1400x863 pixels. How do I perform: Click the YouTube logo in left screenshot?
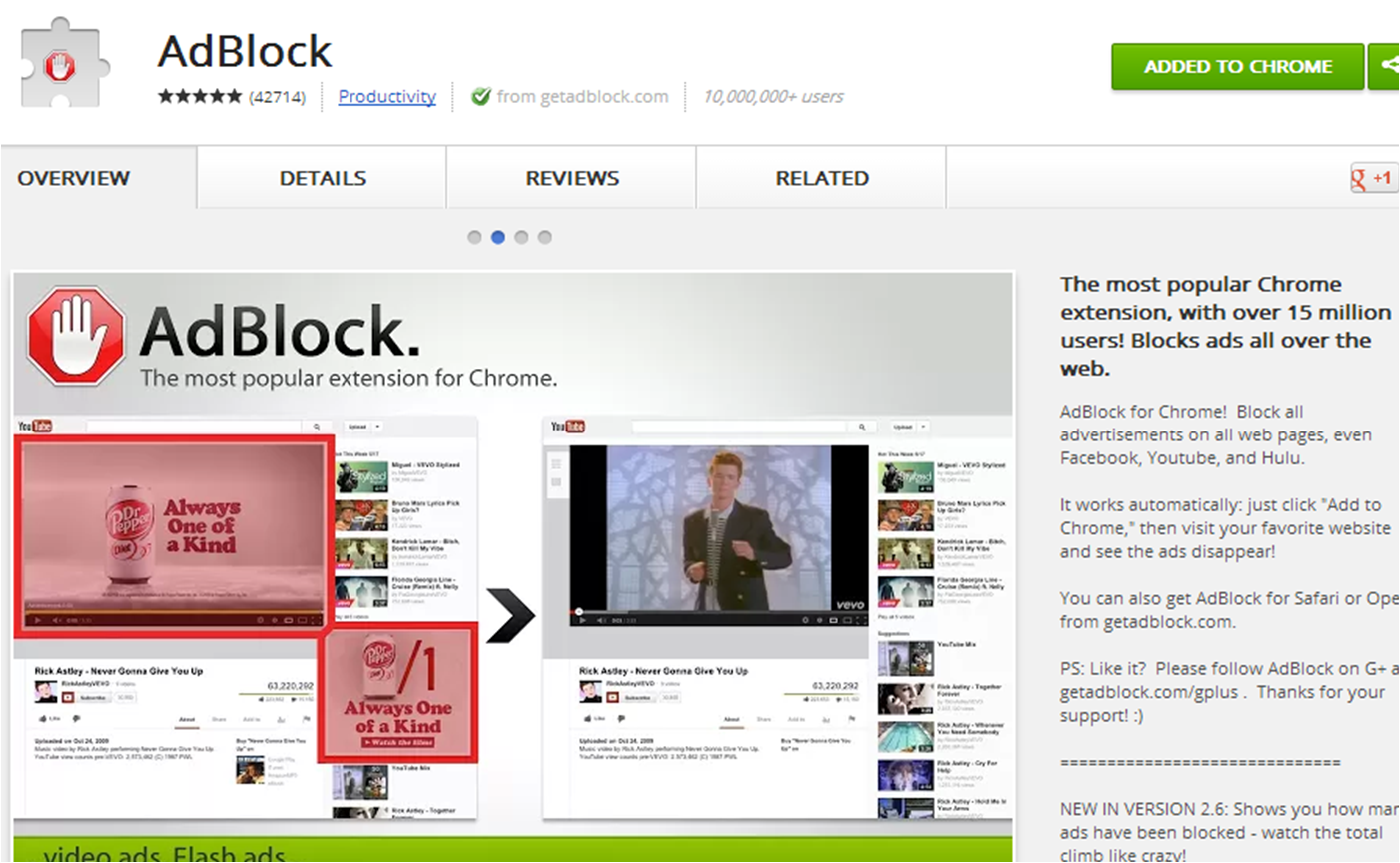pyautogui.click(x=34, y=426)
